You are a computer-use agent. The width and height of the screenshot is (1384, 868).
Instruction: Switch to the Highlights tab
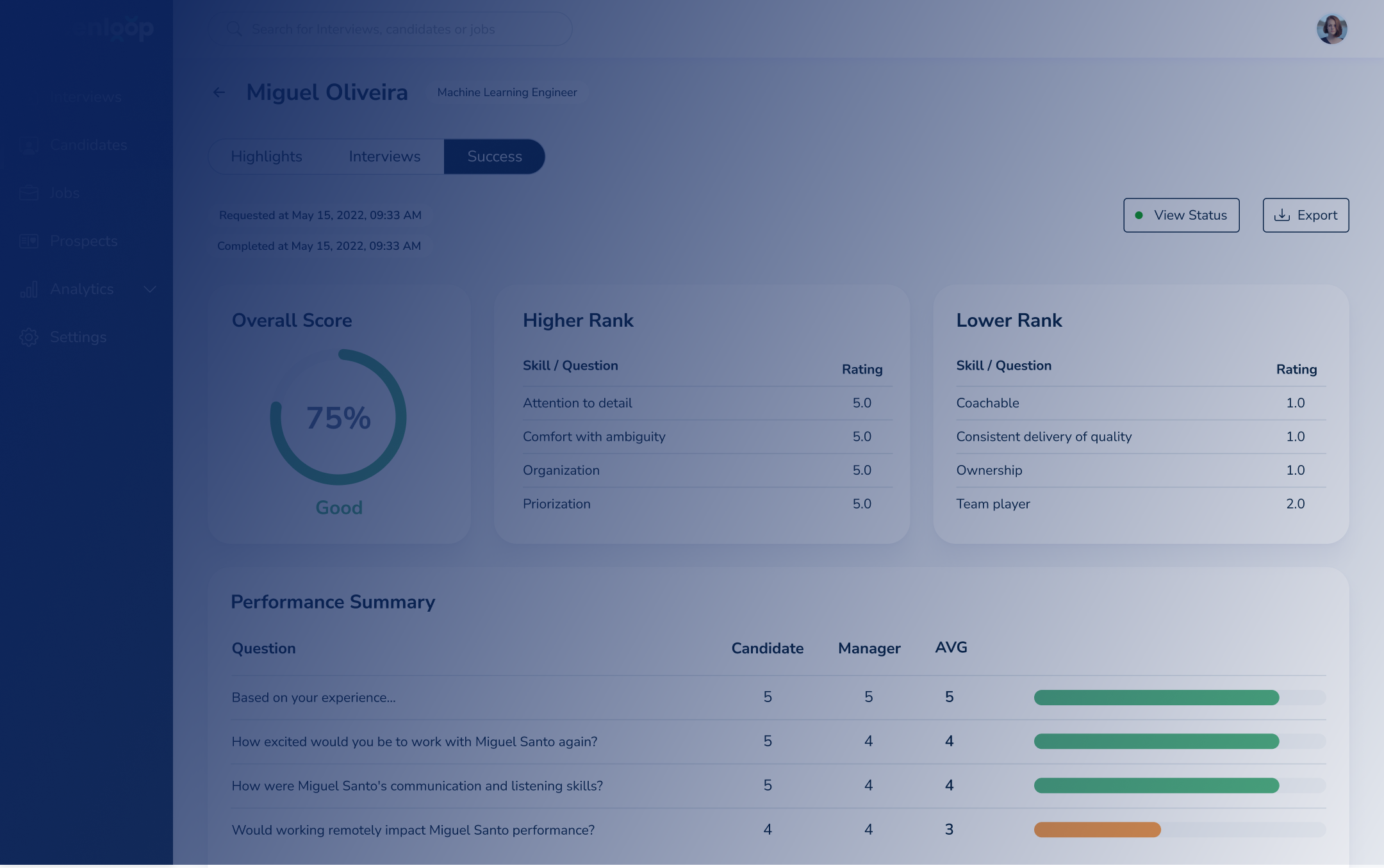266,157
